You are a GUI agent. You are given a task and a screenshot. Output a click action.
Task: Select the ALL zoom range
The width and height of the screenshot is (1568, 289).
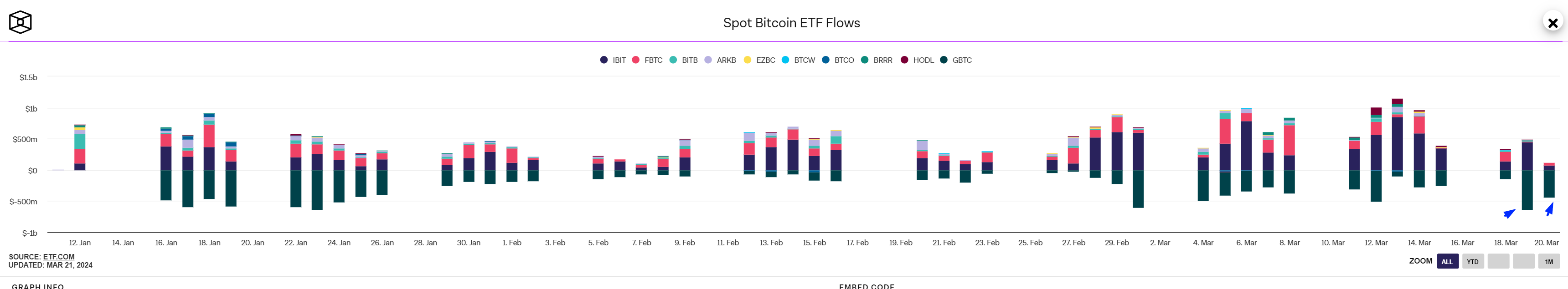[x=1447, y=262]
